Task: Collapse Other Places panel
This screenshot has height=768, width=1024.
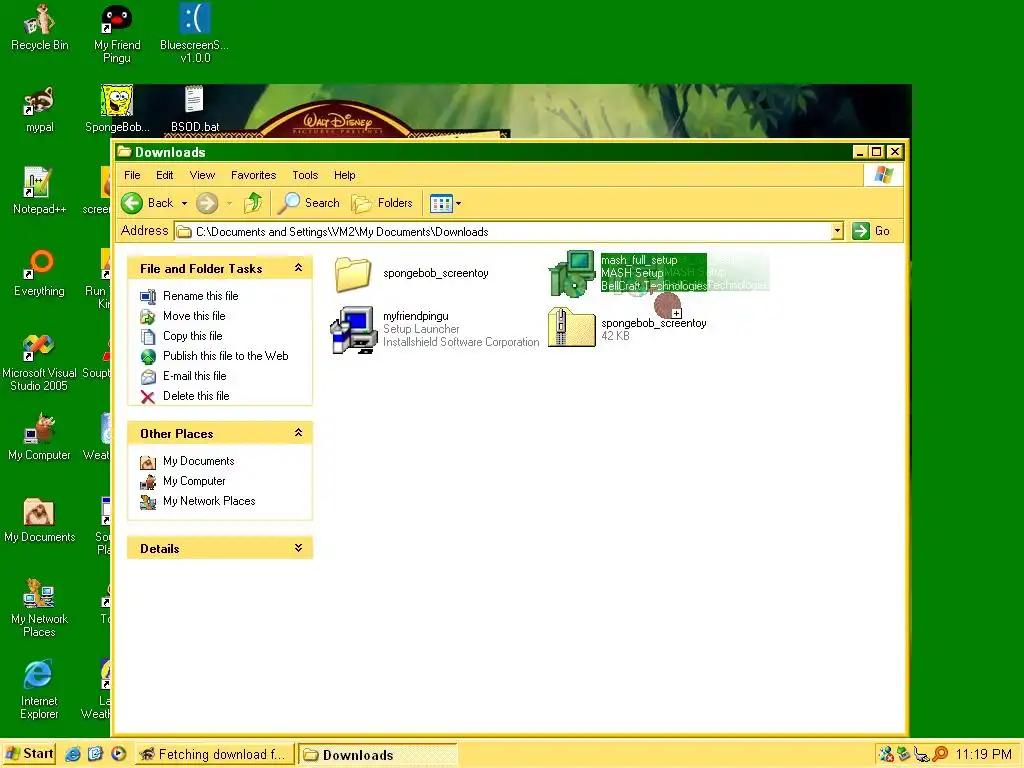Action: [298, 433]
